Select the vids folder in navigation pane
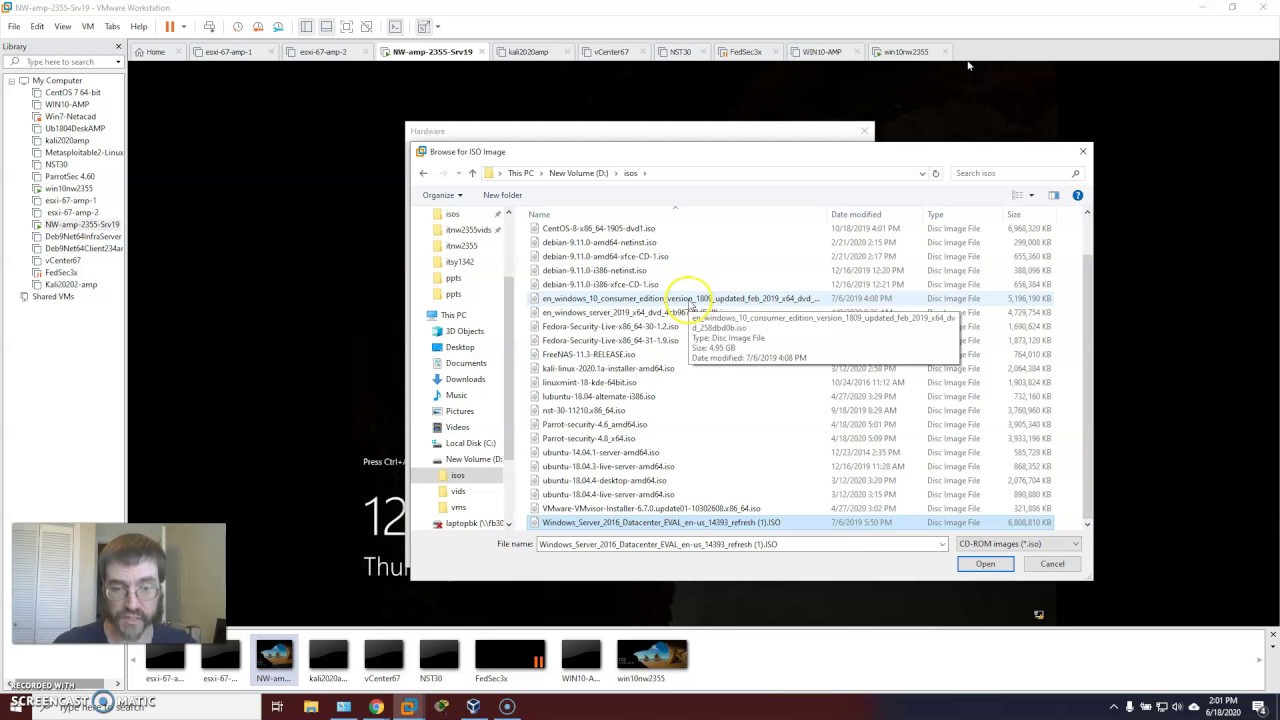This screenshot has height=720, width=1280. coord(458,491)
